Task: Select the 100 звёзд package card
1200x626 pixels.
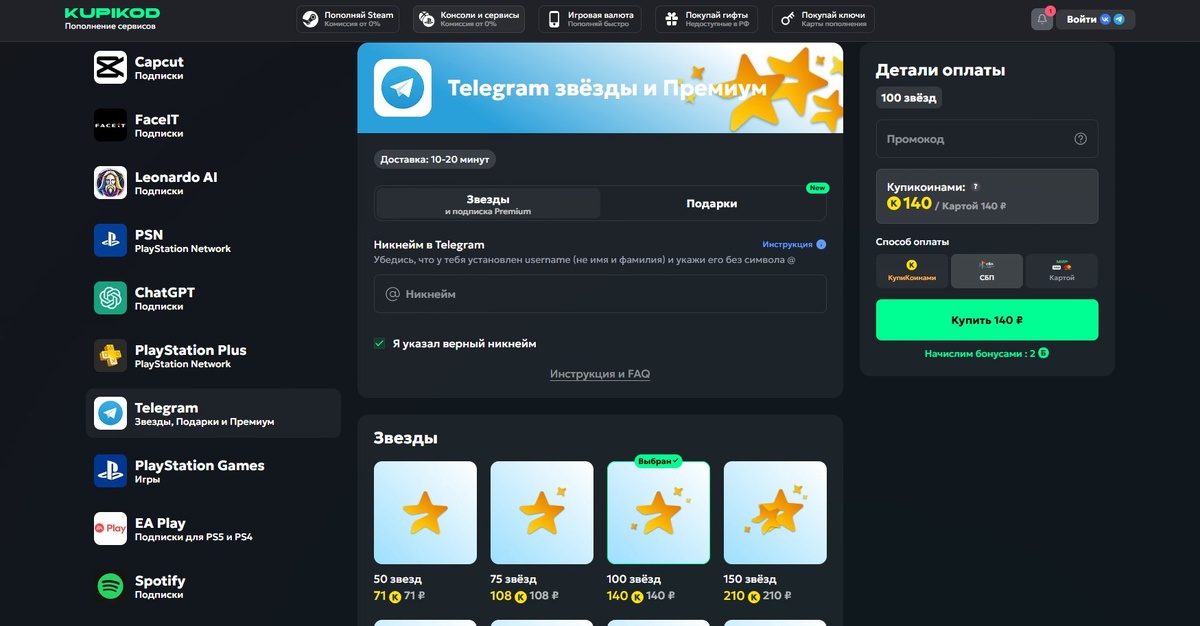Action: (658, 533)
